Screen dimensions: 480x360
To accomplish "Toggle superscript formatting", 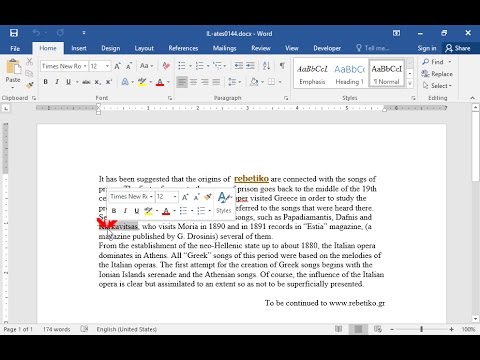I will tap(109, 82).
